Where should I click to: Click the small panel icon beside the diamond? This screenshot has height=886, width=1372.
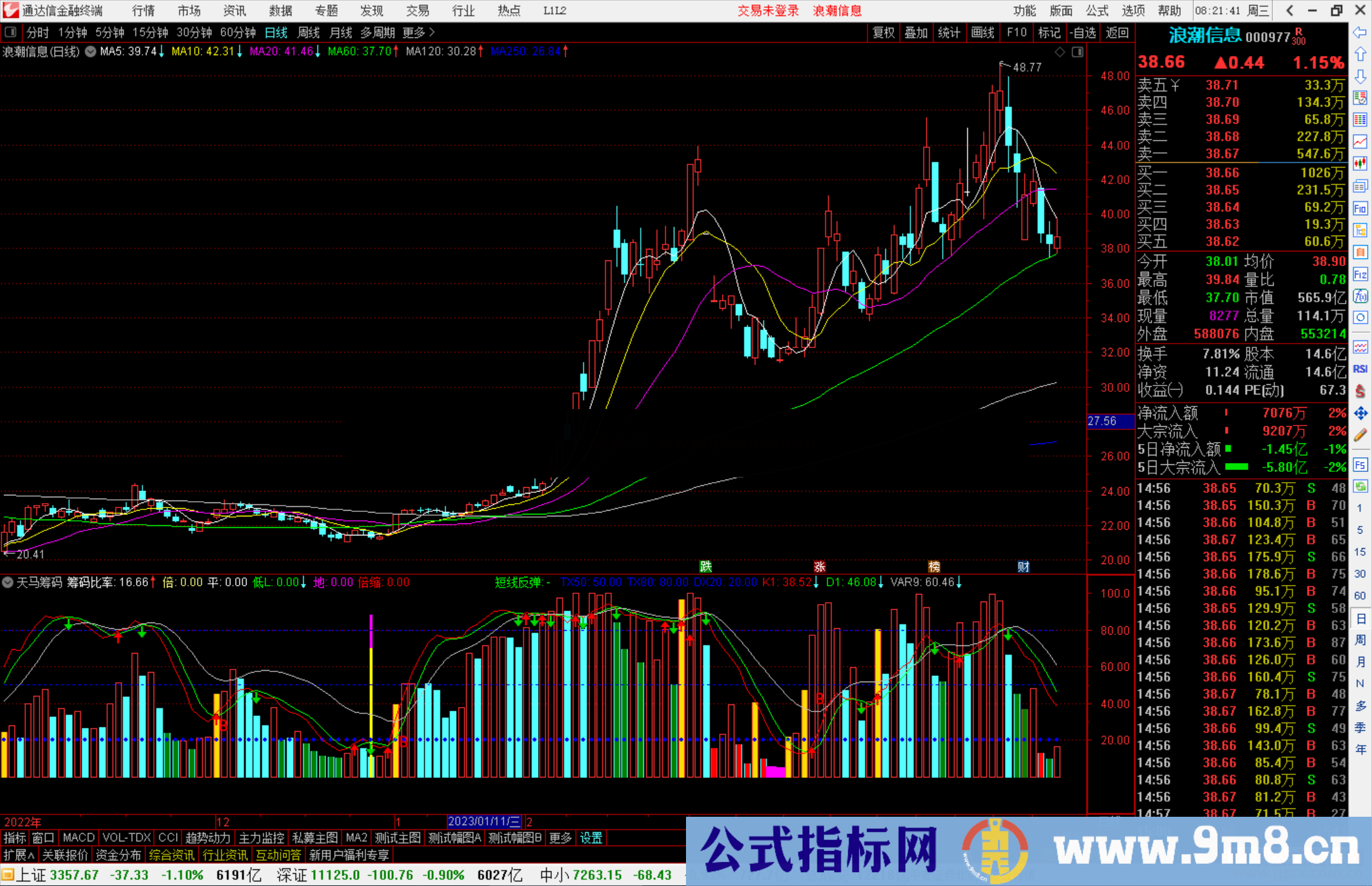click(1078, 52)
